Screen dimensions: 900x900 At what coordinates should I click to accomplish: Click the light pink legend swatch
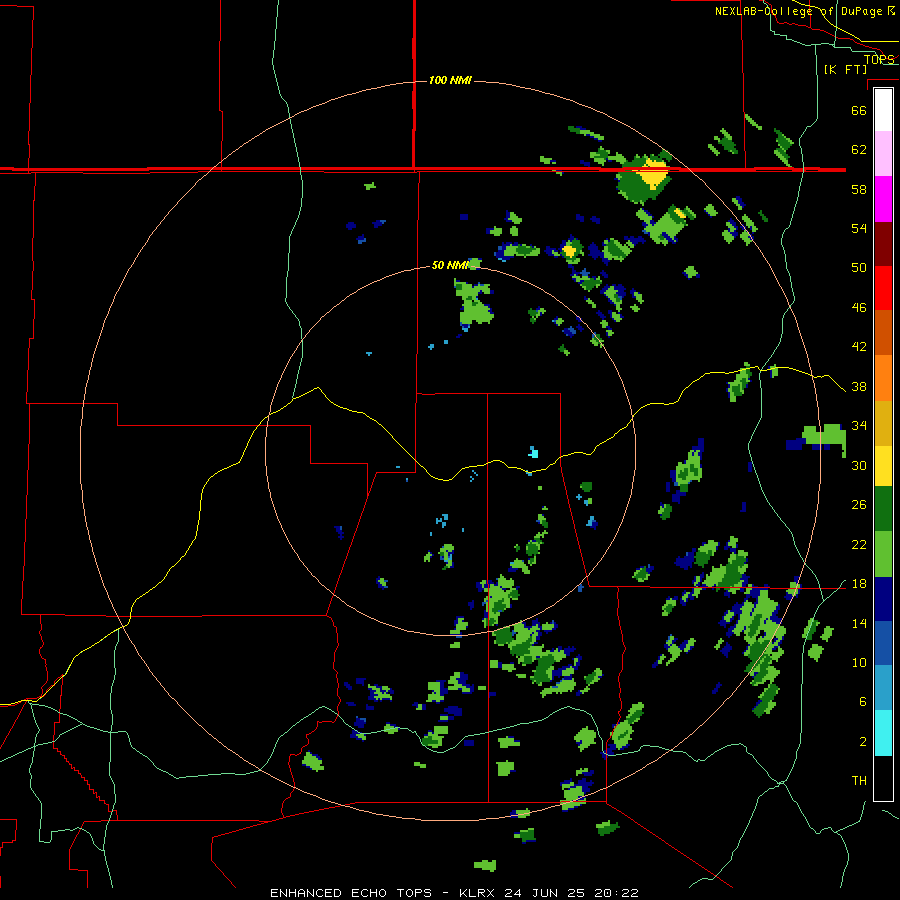(x=883, y=153)
